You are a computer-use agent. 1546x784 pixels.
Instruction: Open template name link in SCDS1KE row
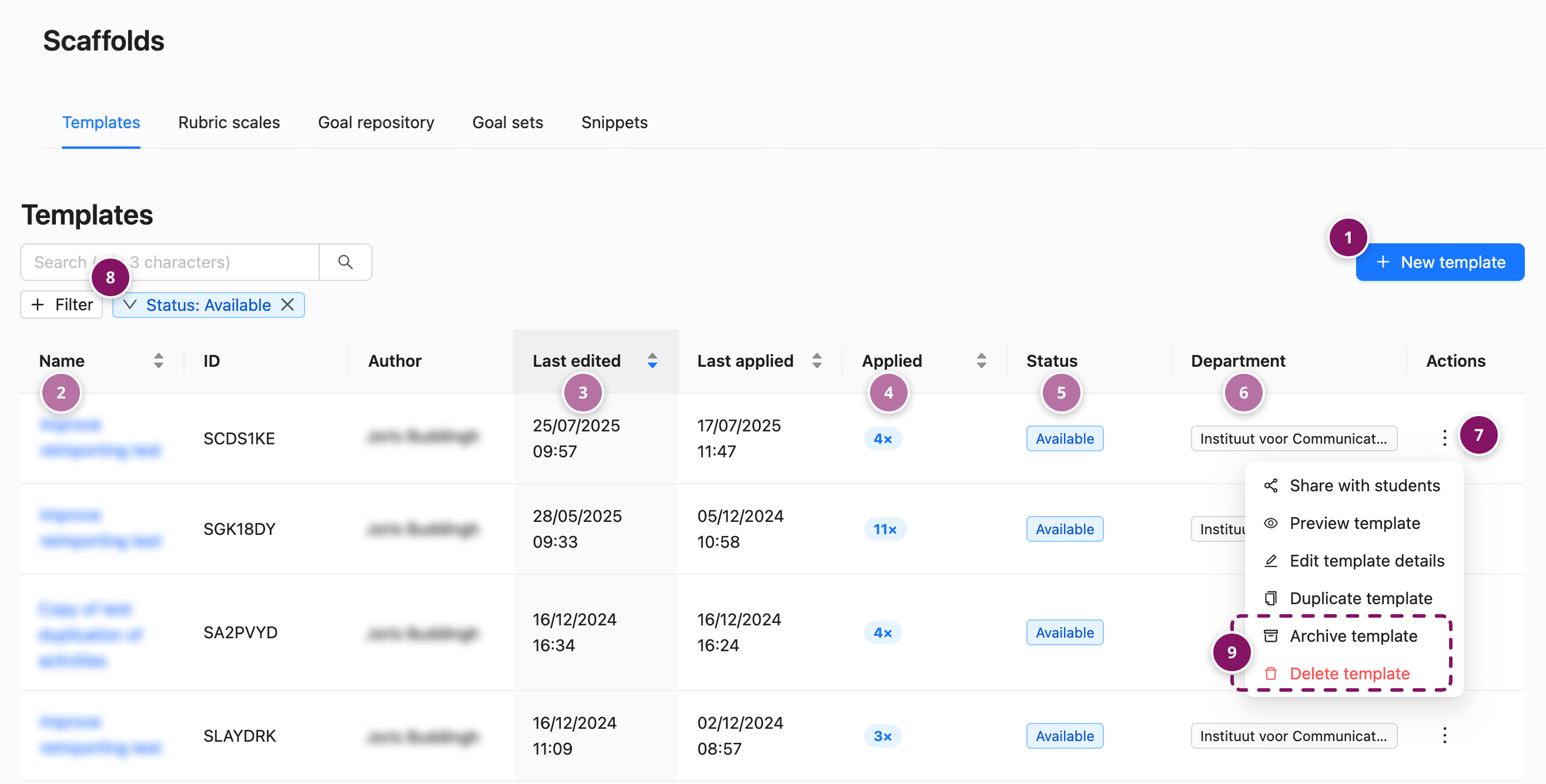[x=101, y=437]
